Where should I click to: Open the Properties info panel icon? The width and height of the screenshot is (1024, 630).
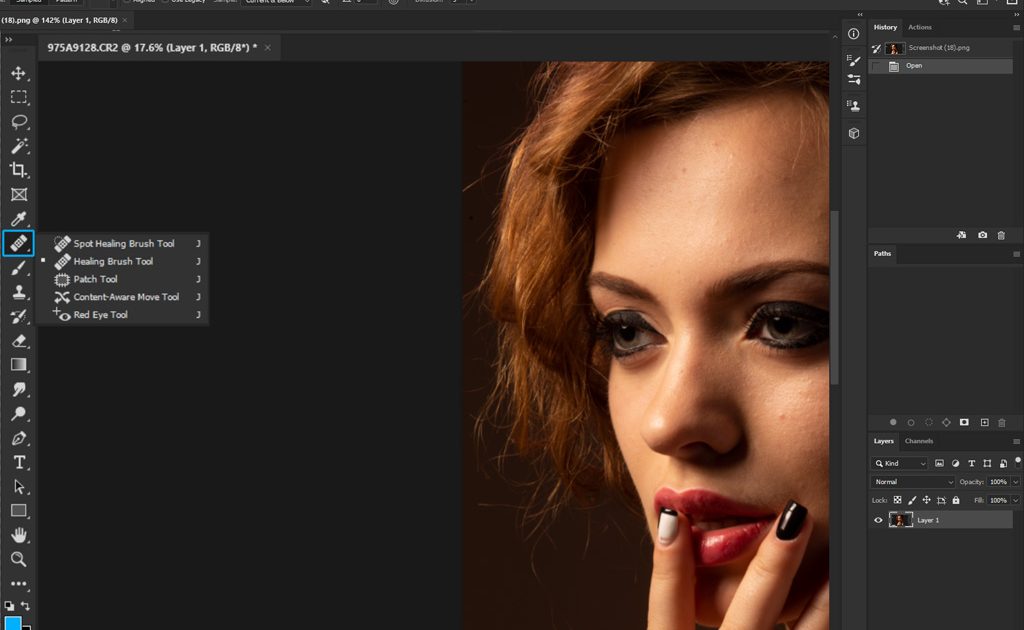tap(854, 34)
